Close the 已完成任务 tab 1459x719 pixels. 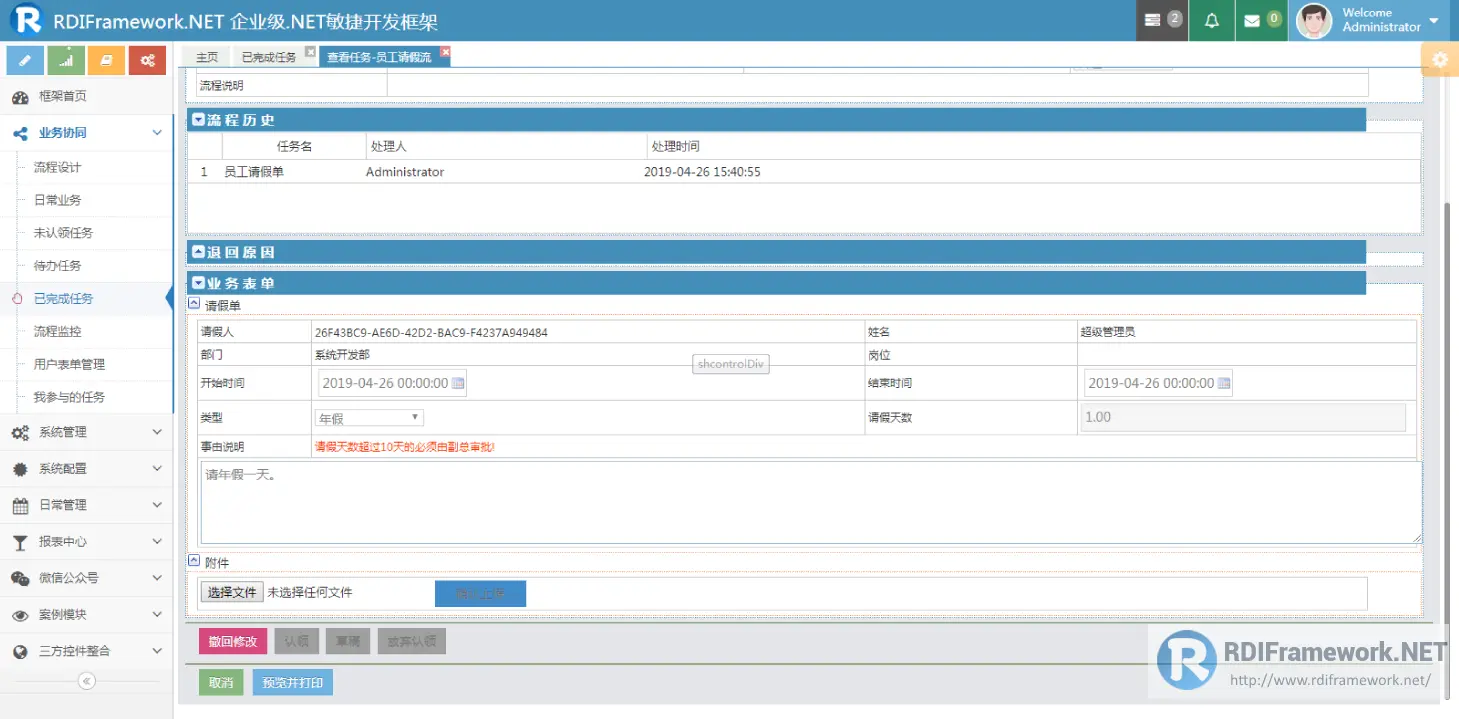(x=310, y=52)
